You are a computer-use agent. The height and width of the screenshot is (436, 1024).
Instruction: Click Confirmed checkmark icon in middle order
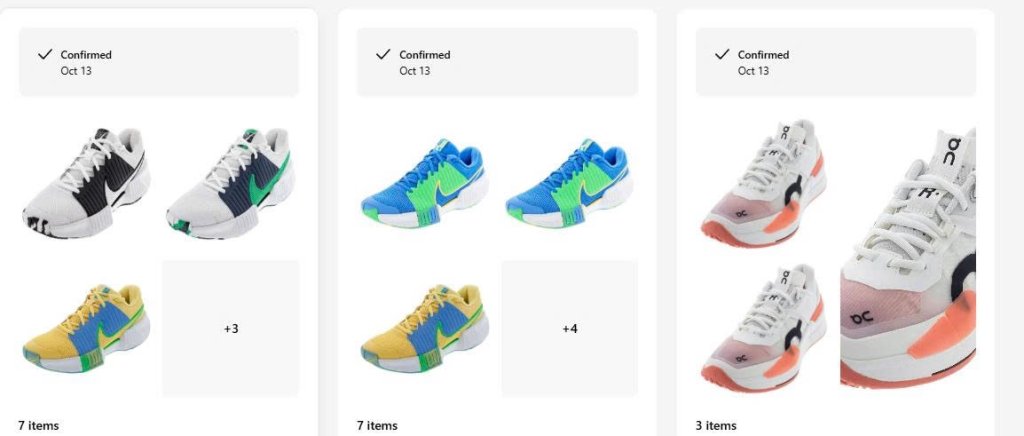383,55
